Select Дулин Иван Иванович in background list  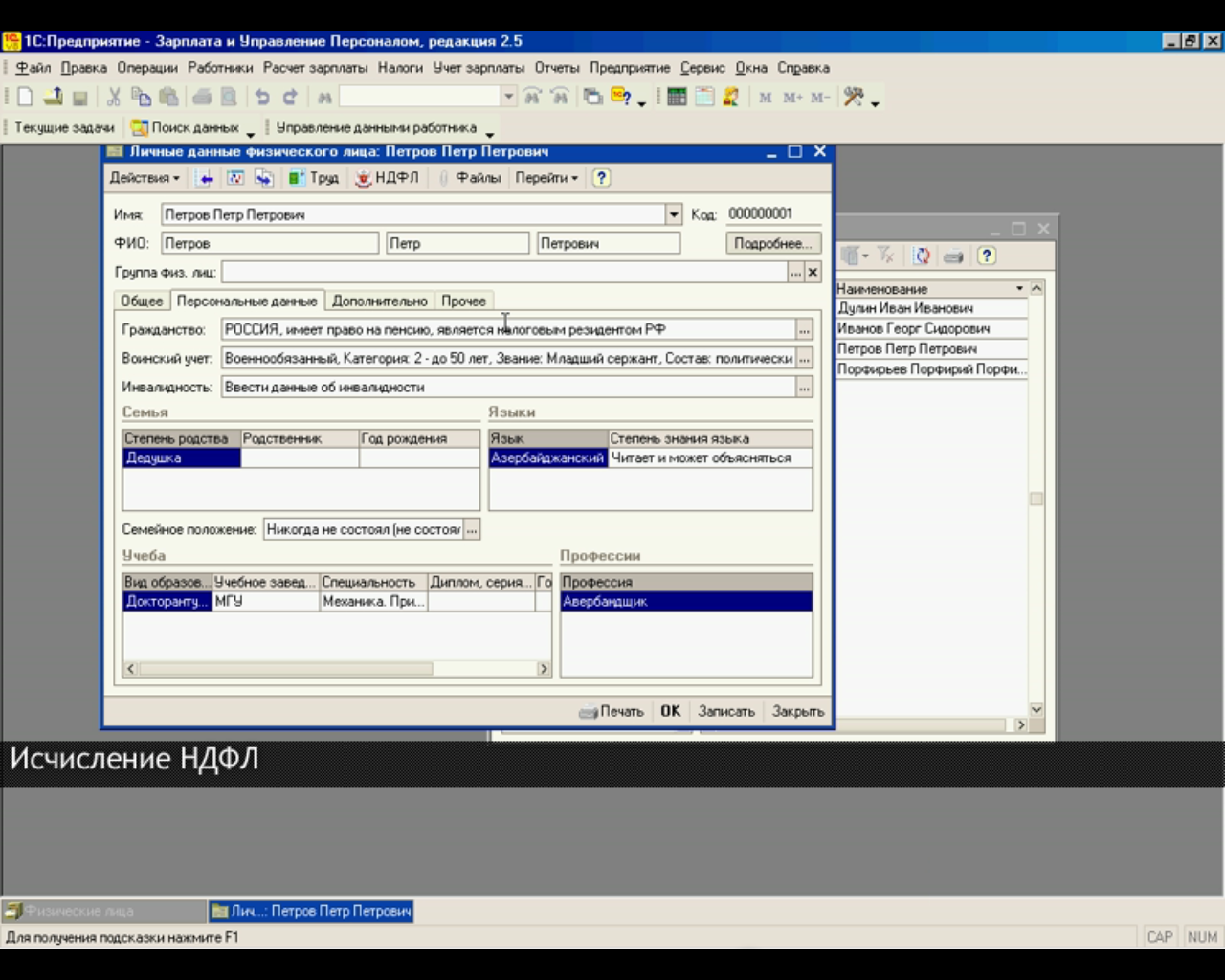coord(932,308)
